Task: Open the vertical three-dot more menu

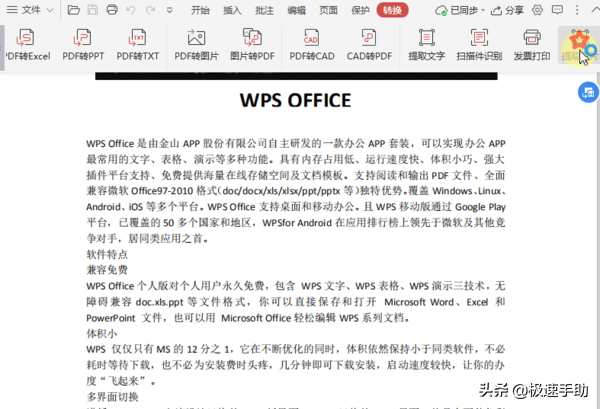Action: click(x=577, y=10)
